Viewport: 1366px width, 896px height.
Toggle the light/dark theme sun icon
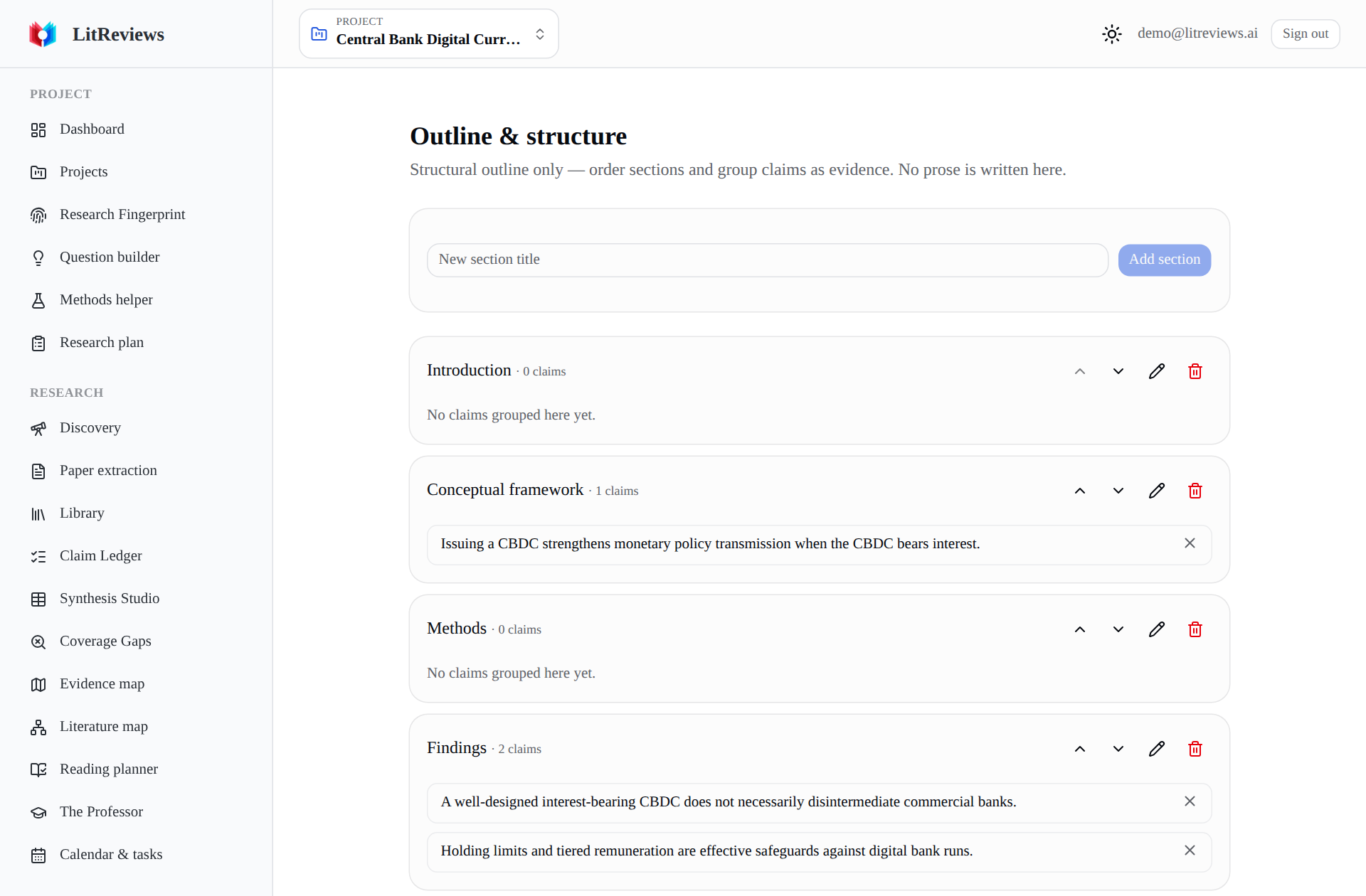click(1111, 34)
